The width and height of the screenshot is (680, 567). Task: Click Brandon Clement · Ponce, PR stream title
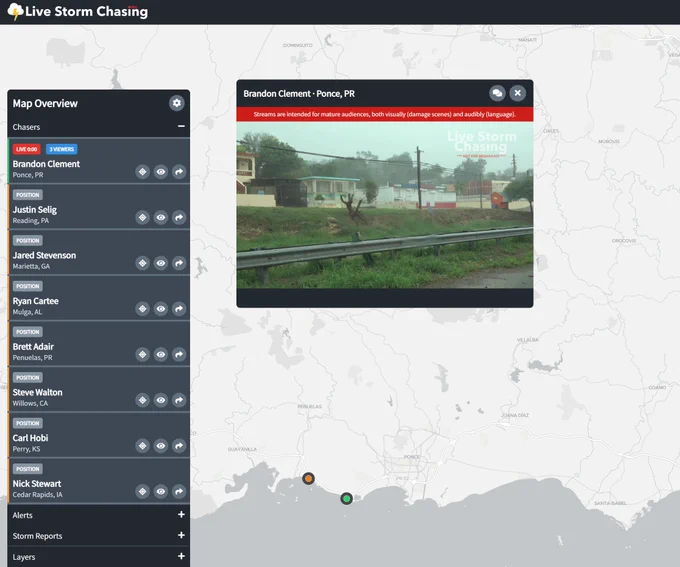pos(299,94)
